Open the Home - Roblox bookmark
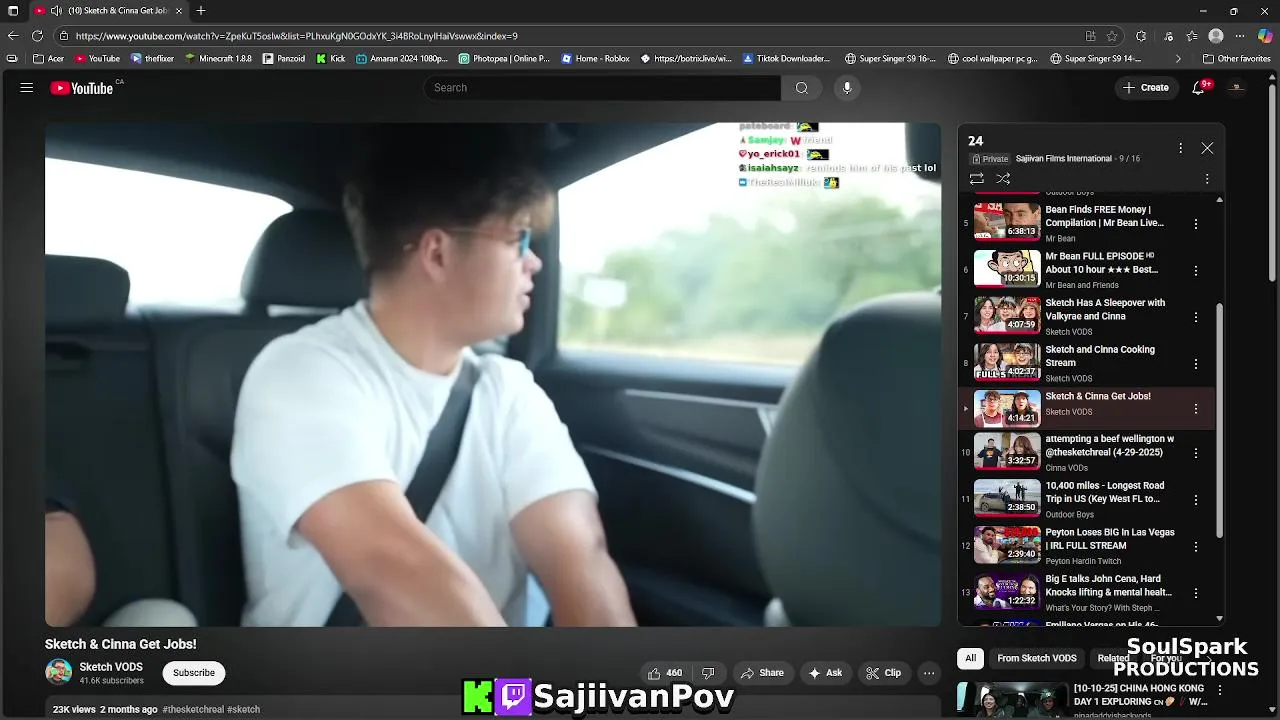 tap(595, 59)
